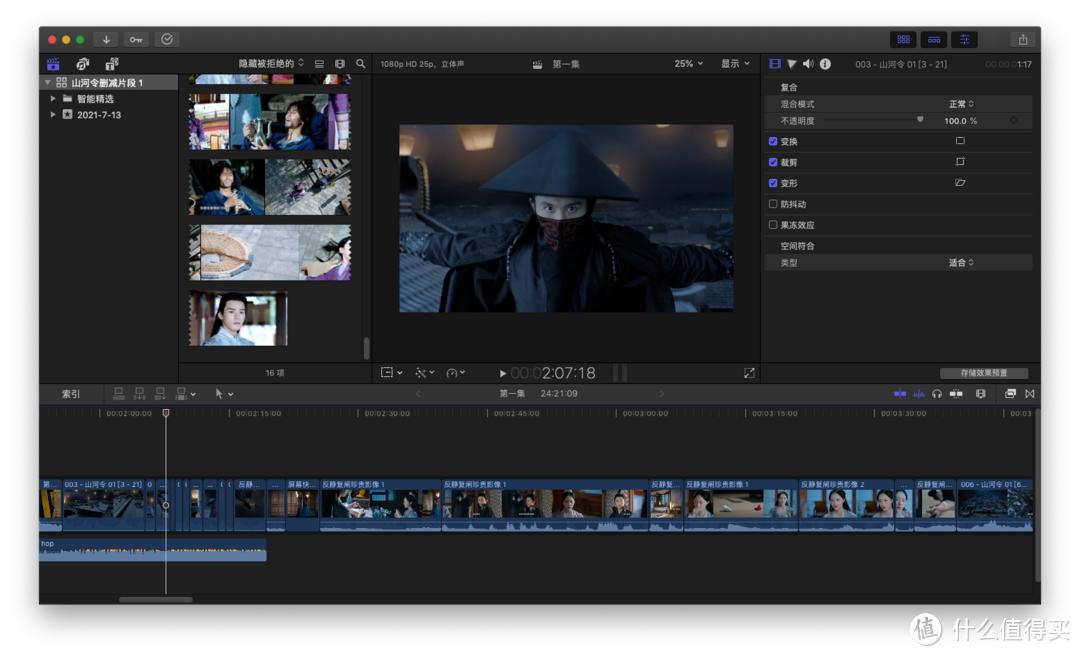Click the share icon in the title bar
Viewport: 1080px width, 656px height.
(x=1022, y=38)
